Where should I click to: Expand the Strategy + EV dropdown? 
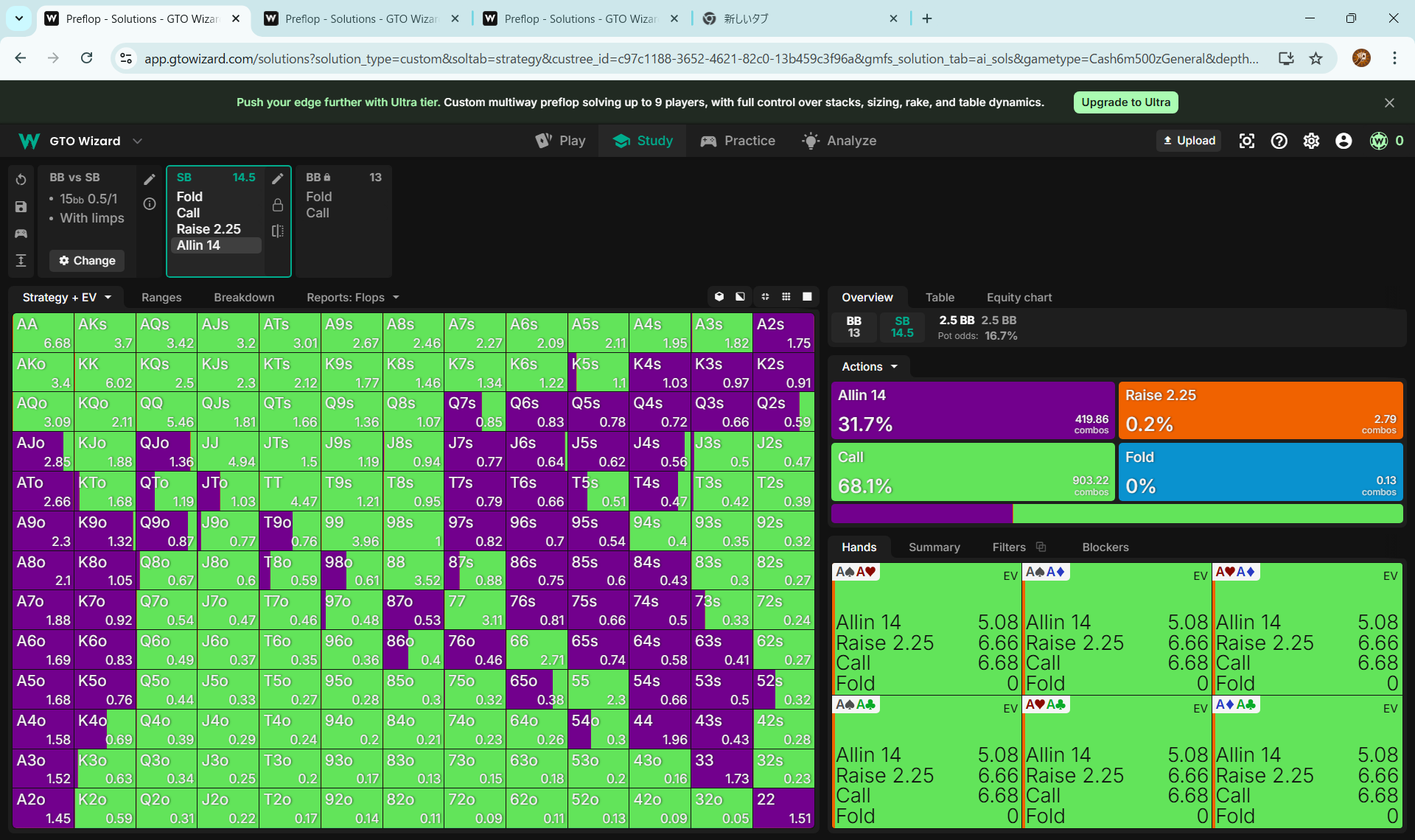tap(66, 298)
